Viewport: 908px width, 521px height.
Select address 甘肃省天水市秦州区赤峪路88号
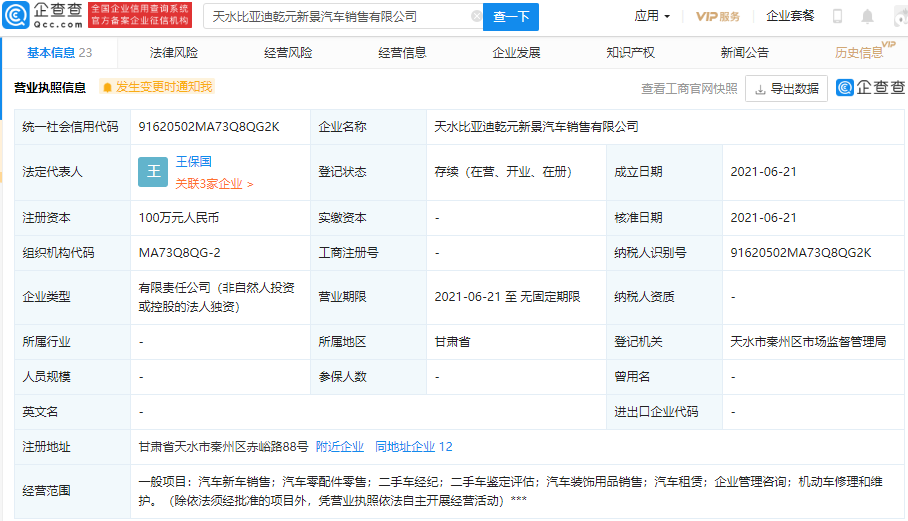224,447
